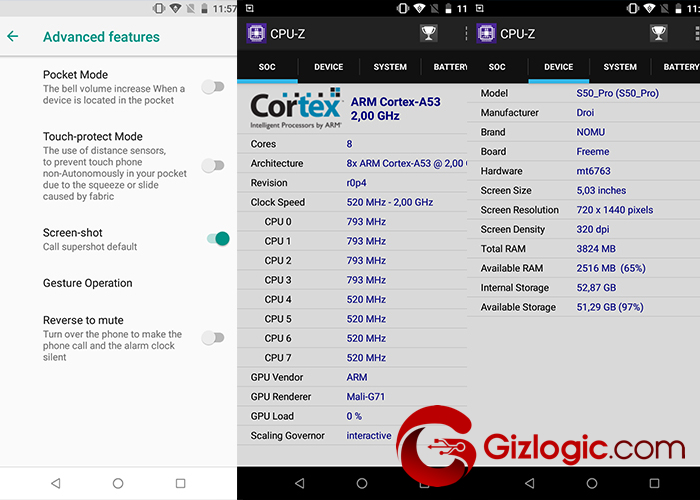700x500 pixels.
Task: Tap the battery status icon in Advanced features
Action: tap(204, 8)
